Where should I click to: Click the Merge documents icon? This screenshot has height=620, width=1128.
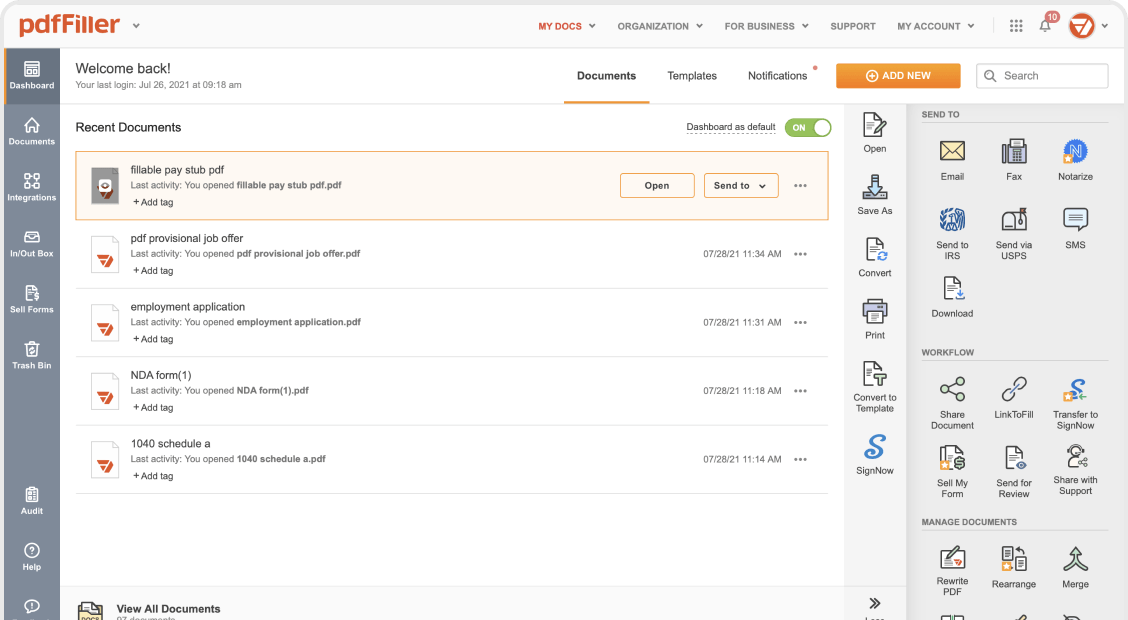point(1075,560)
